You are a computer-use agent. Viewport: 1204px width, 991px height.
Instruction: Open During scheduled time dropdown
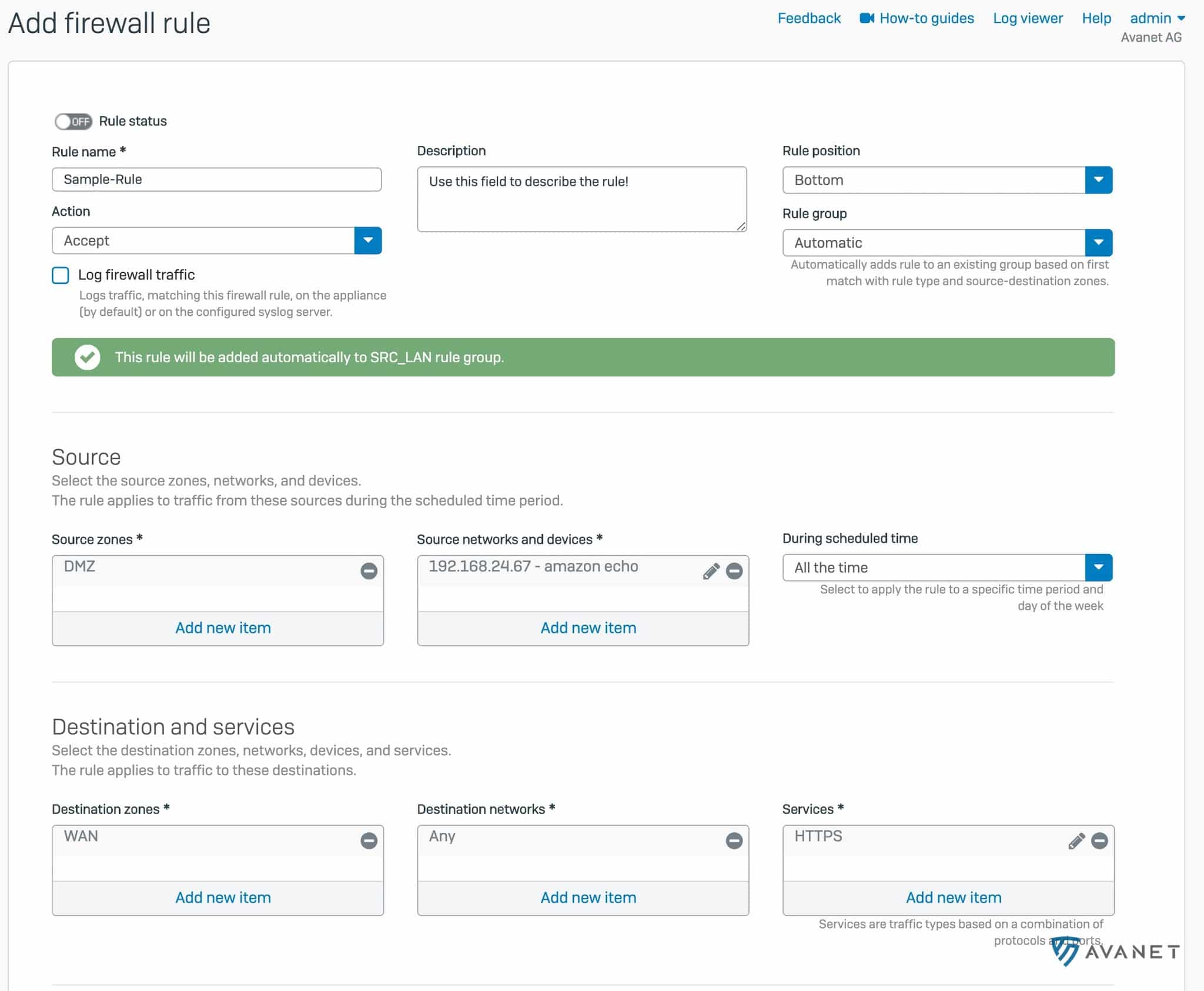pyautogui.click(x=1098, y=568)
